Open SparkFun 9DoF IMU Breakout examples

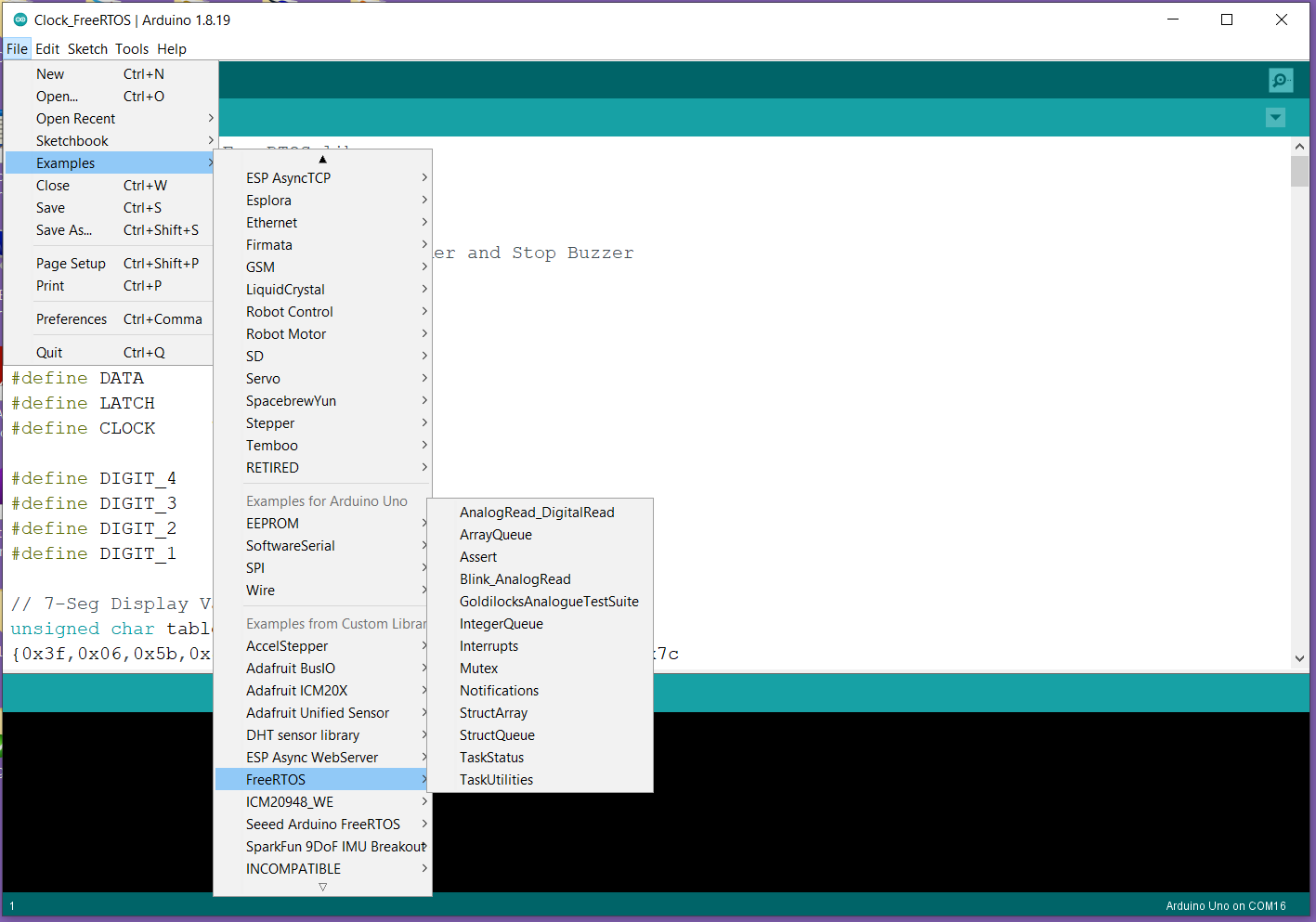tap(323, 847)
